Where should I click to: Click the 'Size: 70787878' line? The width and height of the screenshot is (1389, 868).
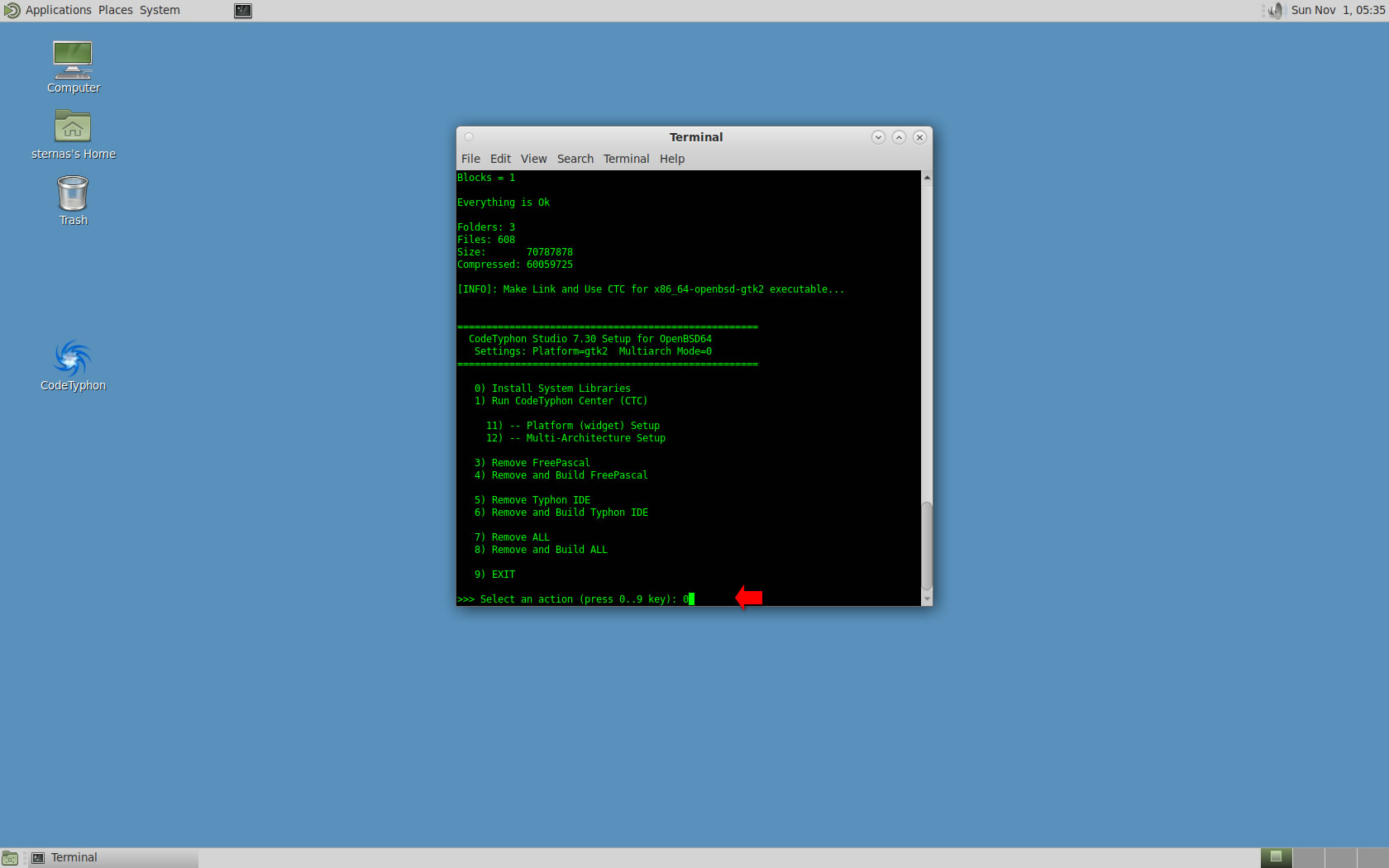(515, 252)
